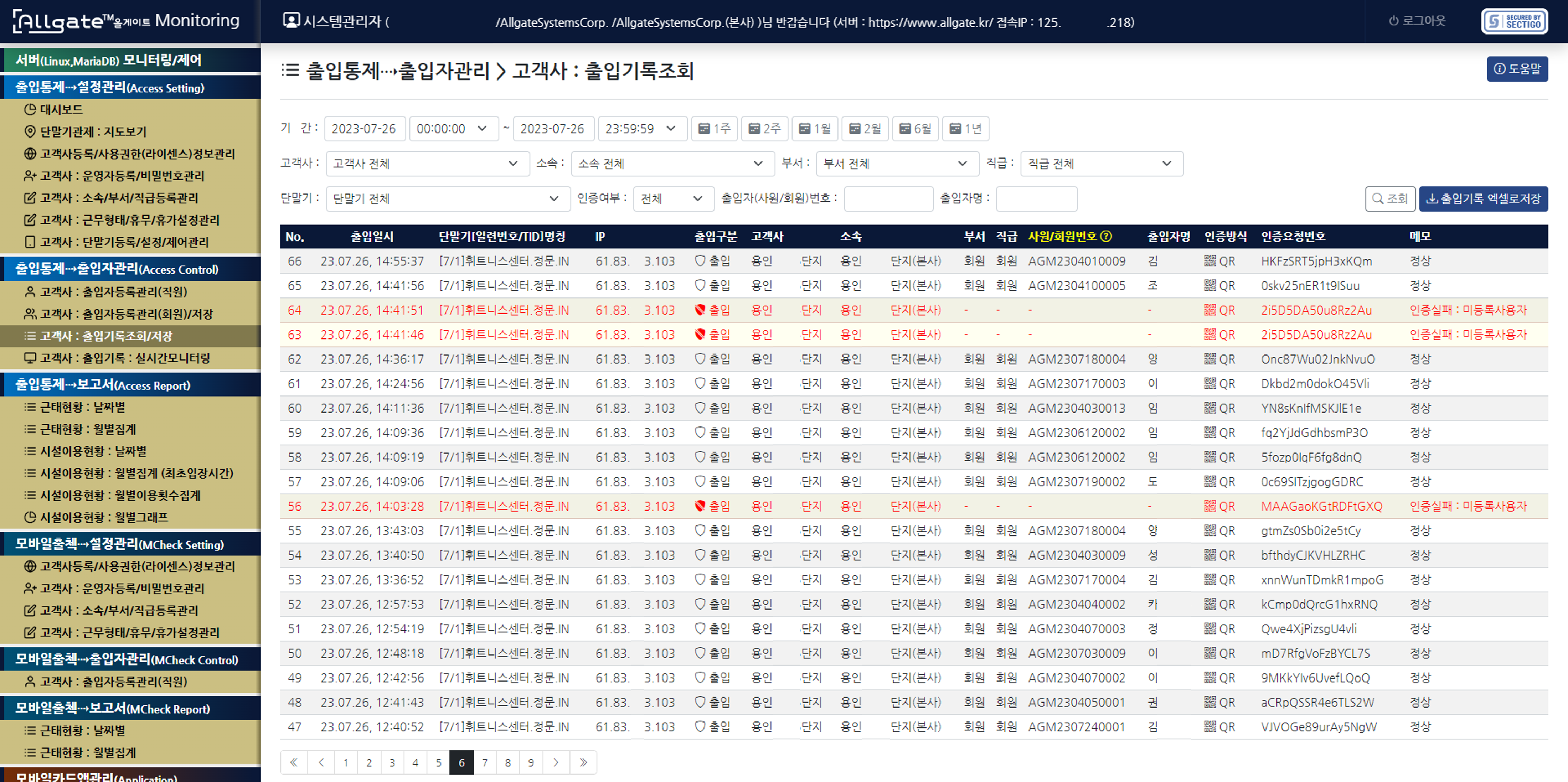
Task: Select the 2주 period button
Action: point(764,128)
